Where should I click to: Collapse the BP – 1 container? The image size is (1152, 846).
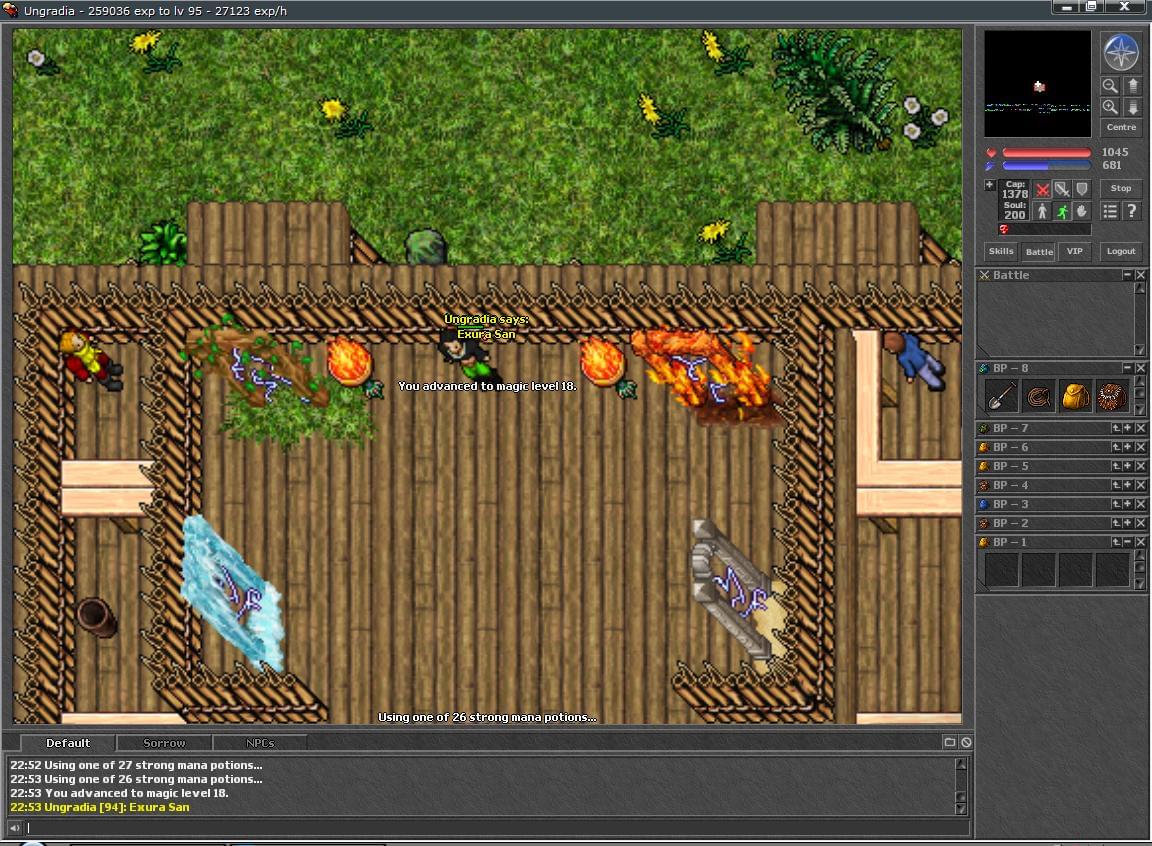1128,542
